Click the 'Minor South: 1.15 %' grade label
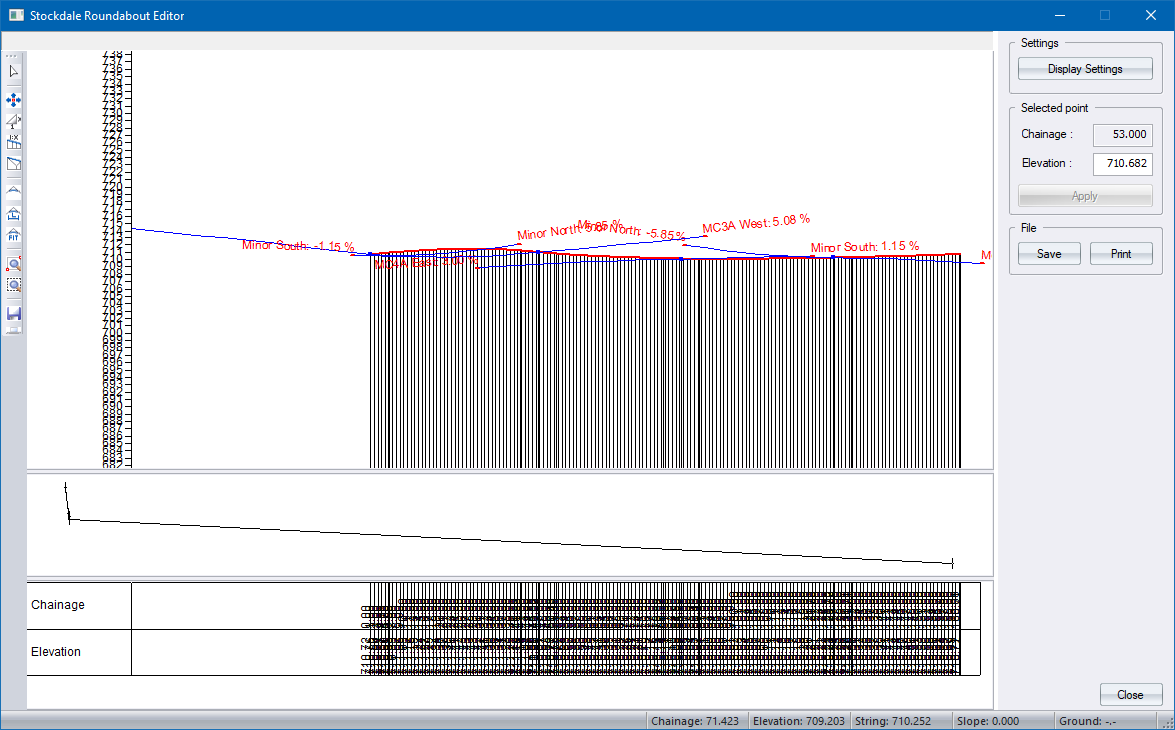The width and height of the screenshot is (1175, 730). point(864,247)
